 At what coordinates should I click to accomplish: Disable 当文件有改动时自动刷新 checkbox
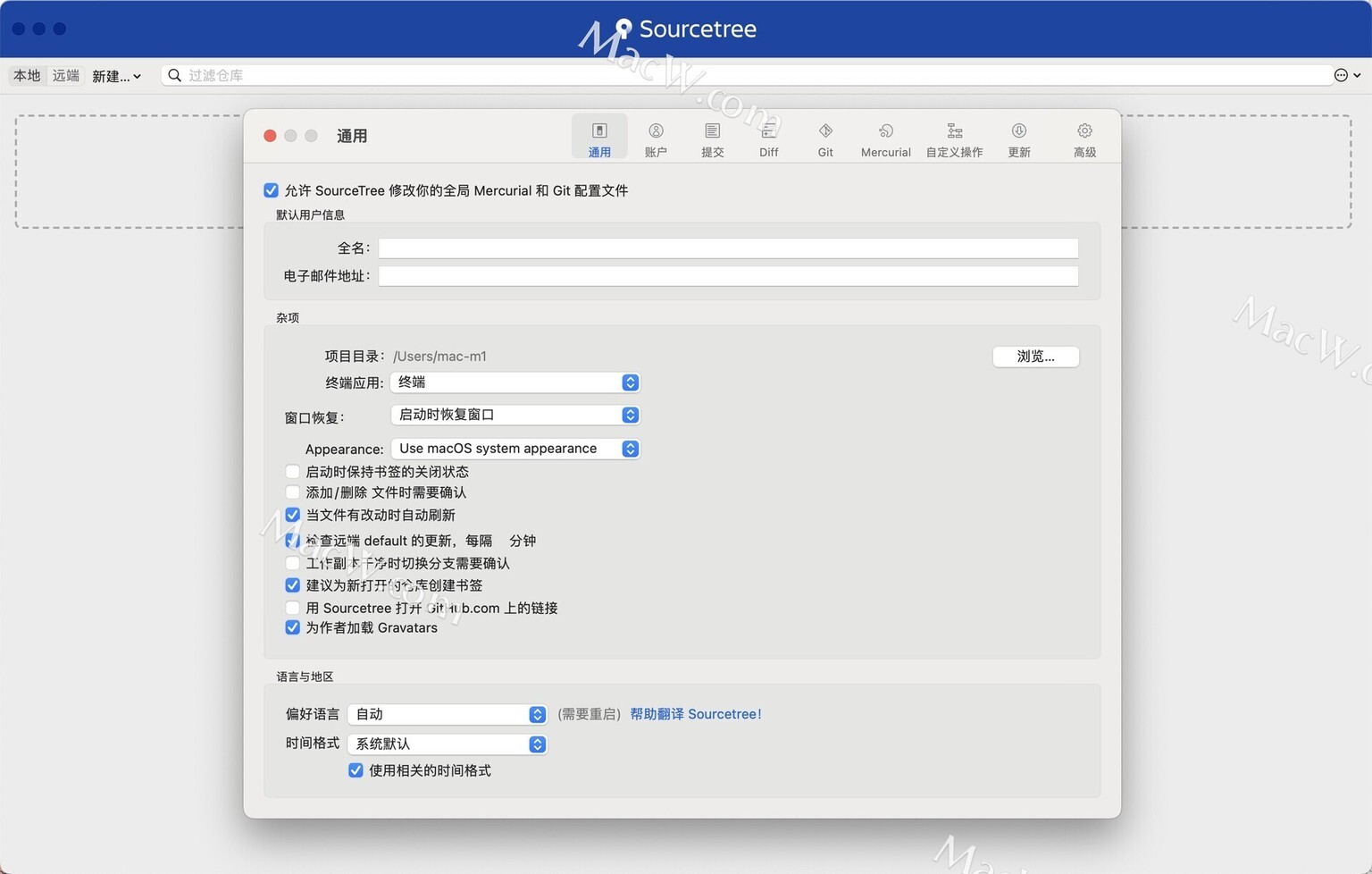click(x=292, y=515)
